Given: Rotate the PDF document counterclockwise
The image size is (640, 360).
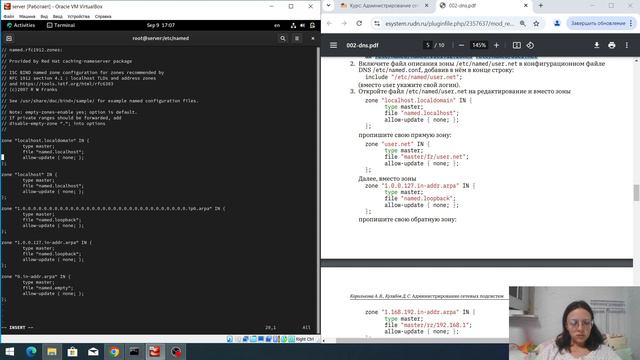Looking at the screenshot, I should click(x=530, y=45).
